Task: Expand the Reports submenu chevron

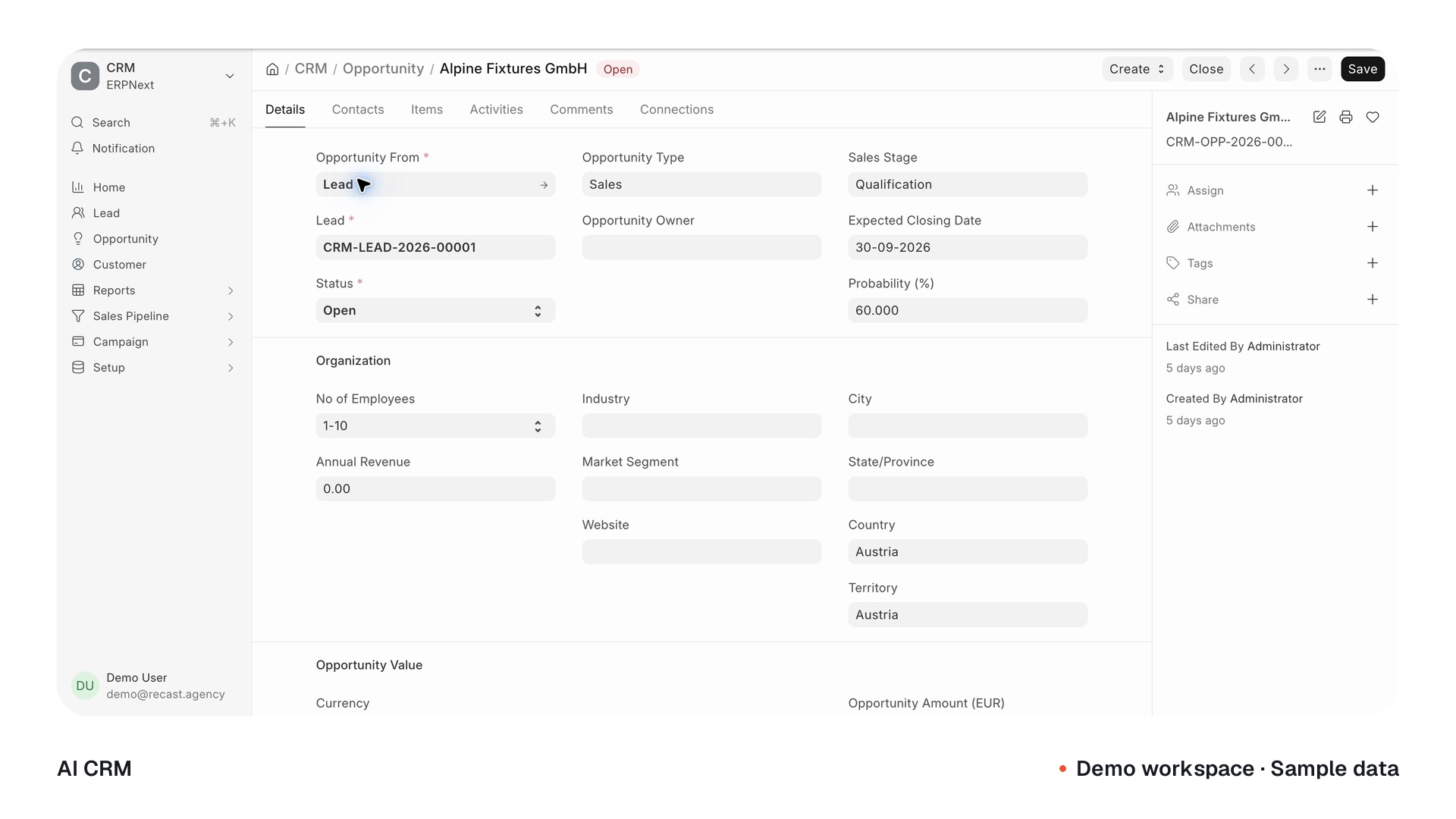Action: point(231,290)
